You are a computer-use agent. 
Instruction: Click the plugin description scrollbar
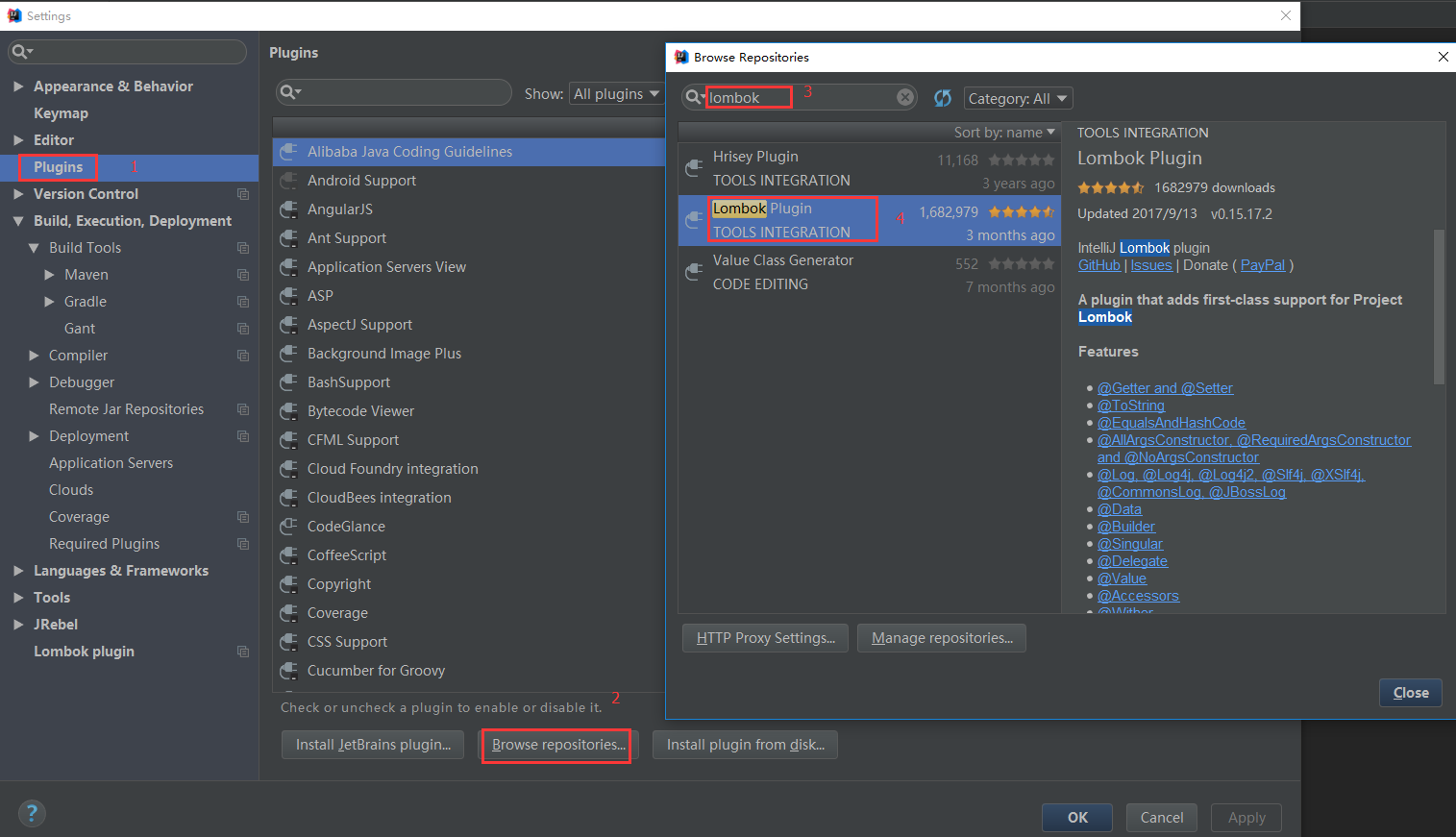pyautogui.click(x=1439, y=308)
